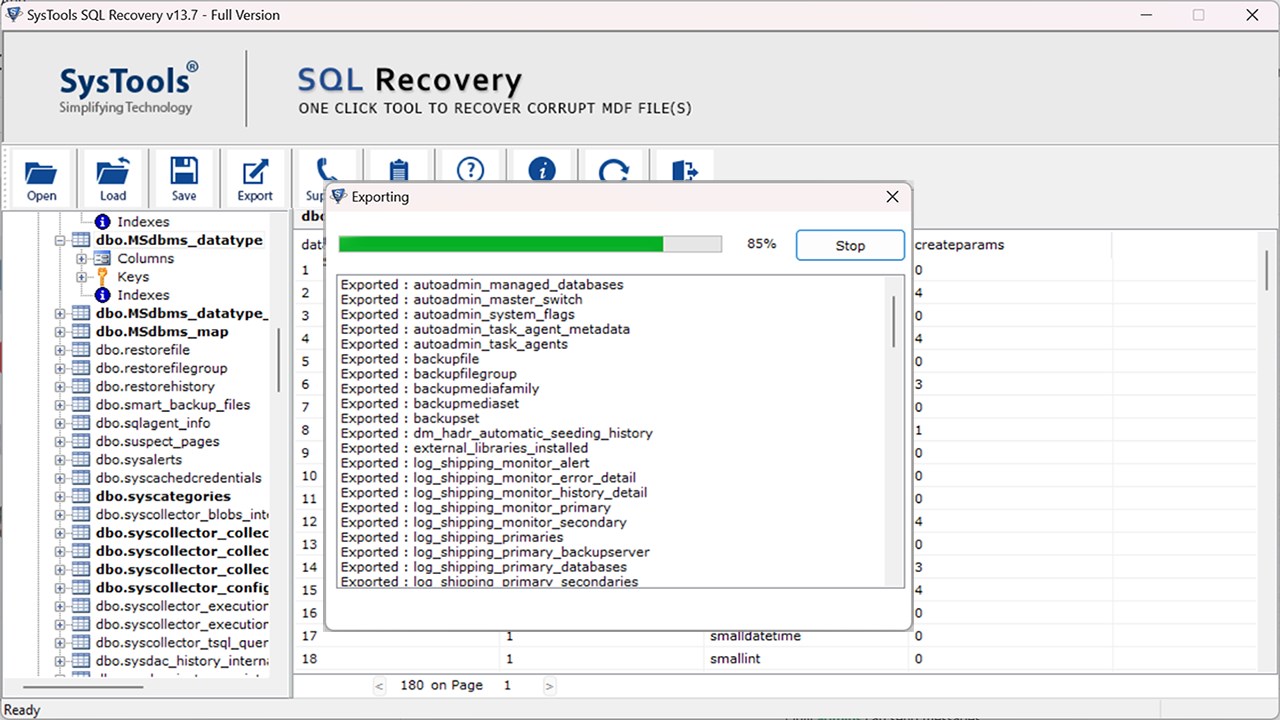
Task: Click the Save toolbar icon
Action: tap(184, 179)
